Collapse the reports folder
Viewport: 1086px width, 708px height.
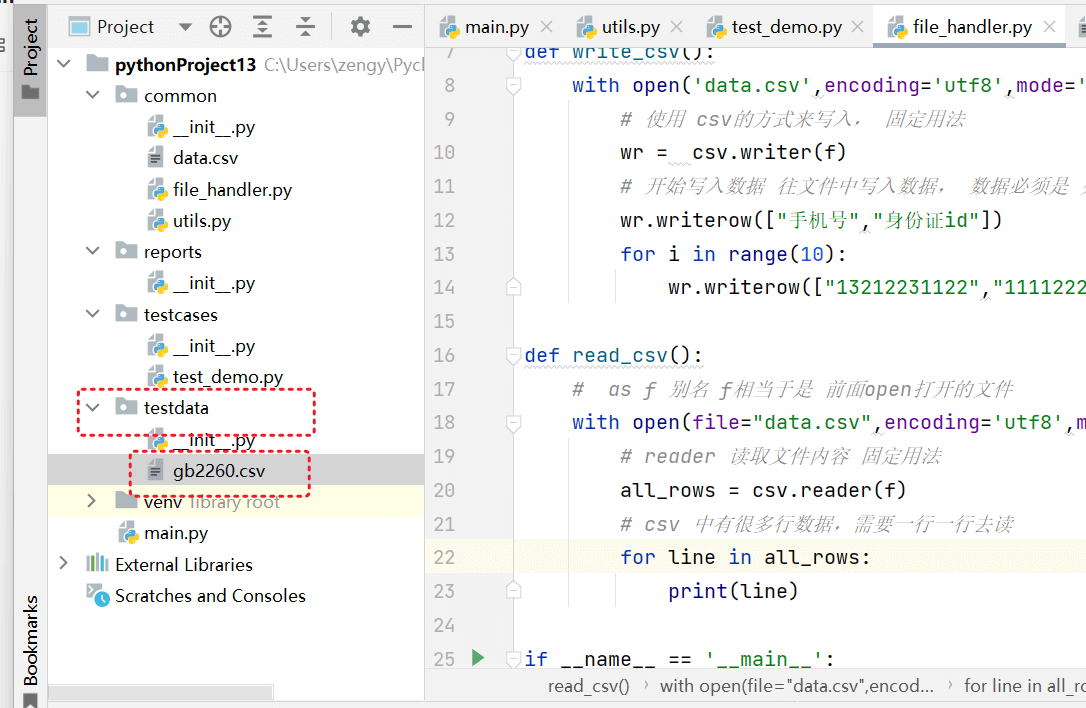pos(93,251)
